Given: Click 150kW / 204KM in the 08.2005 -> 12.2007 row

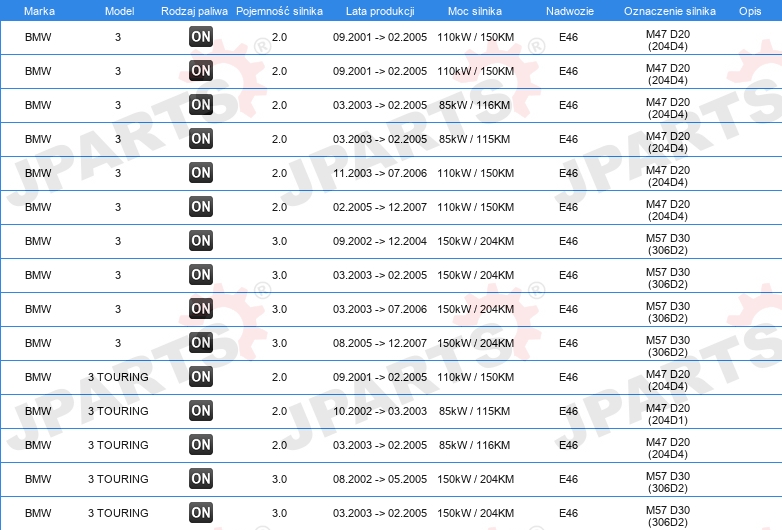Looking at the screenshot, I should point(475,343).
